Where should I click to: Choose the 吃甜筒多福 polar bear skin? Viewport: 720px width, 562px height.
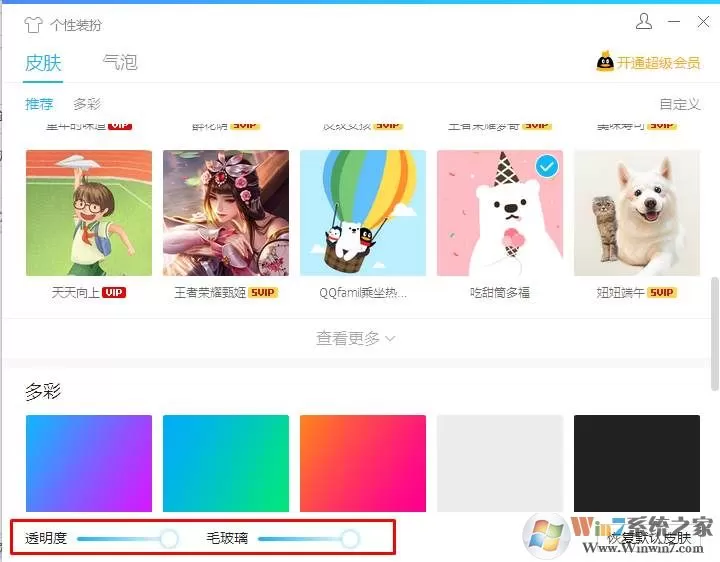[x=500, y=213]
